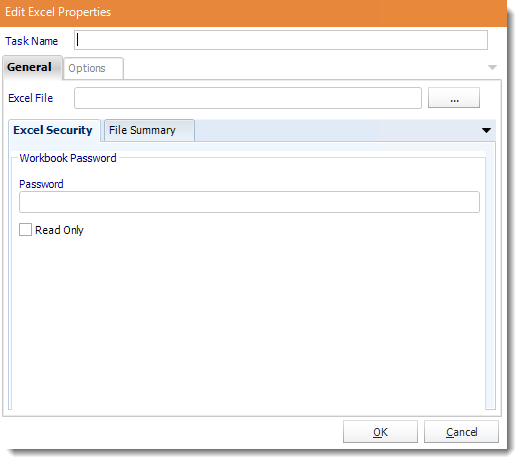
Task: Click the Password label above the field
Action: click(41, 184)
